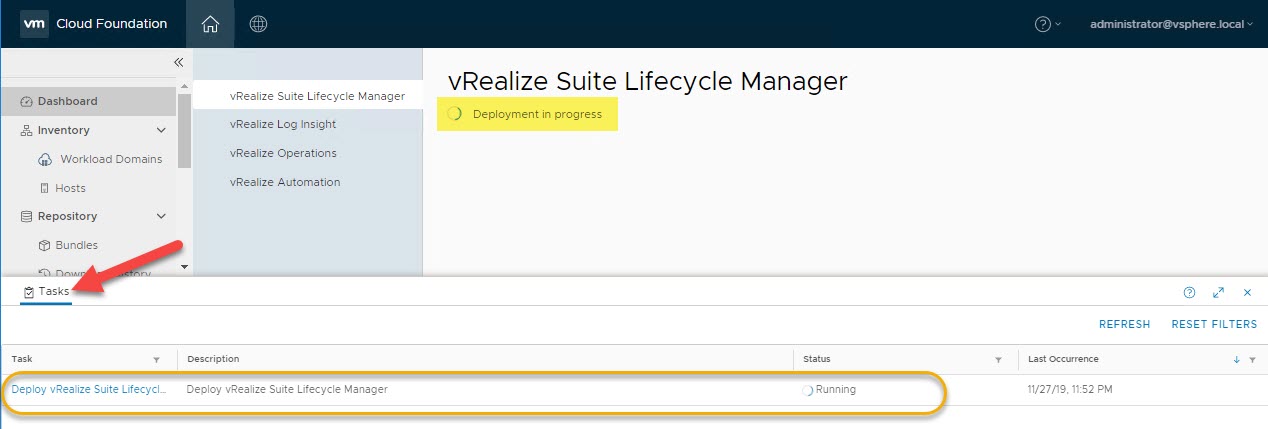This screenshot has width=1268, height=429.
Task: Collapse the Inventory section chevron
Action: 161,130
